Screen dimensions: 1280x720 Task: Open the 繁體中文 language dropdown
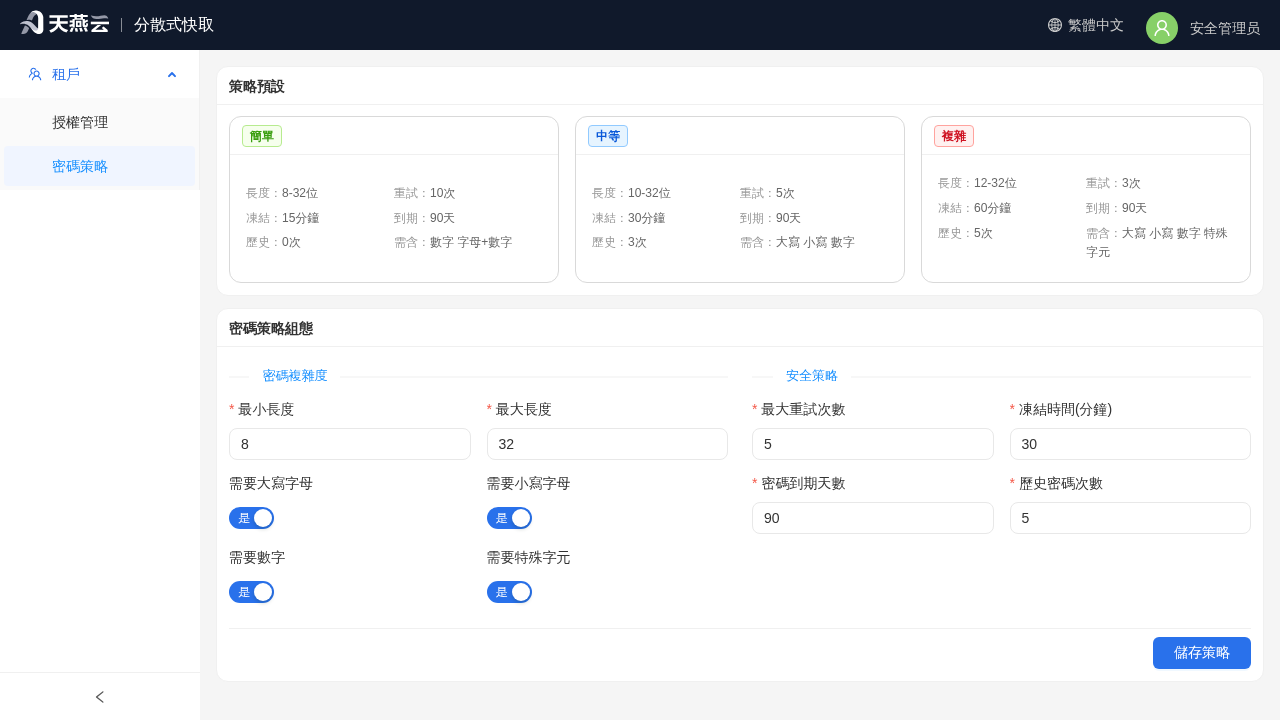click(1086, 25)
